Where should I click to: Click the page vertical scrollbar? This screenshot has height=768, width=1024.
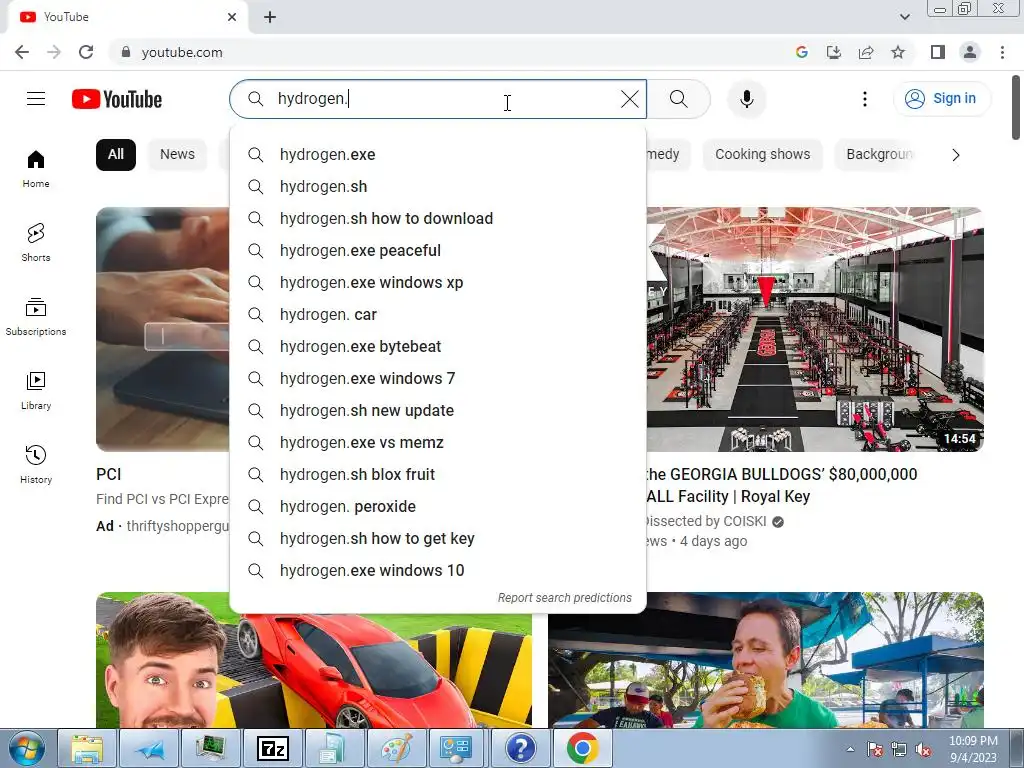click(1016, 108)
